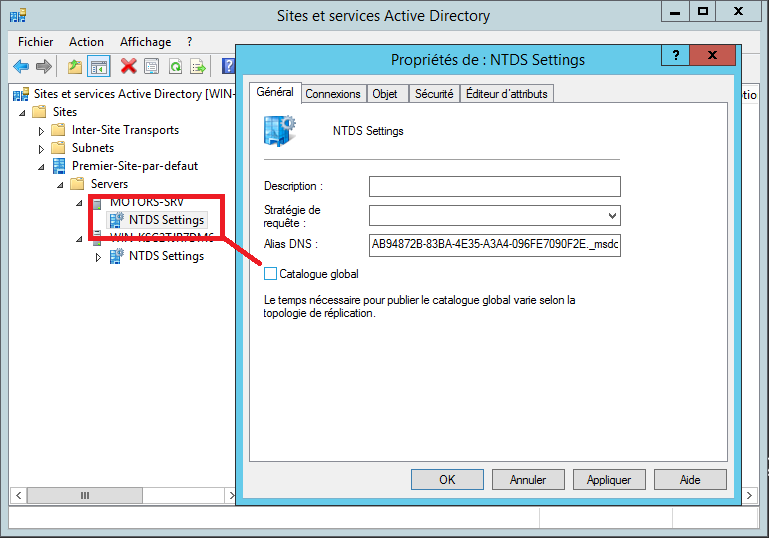Image resolution: width=769 pixels, height=538 pixels.
Task: Select the Servers tree item
Action: (x=109, y=184)
